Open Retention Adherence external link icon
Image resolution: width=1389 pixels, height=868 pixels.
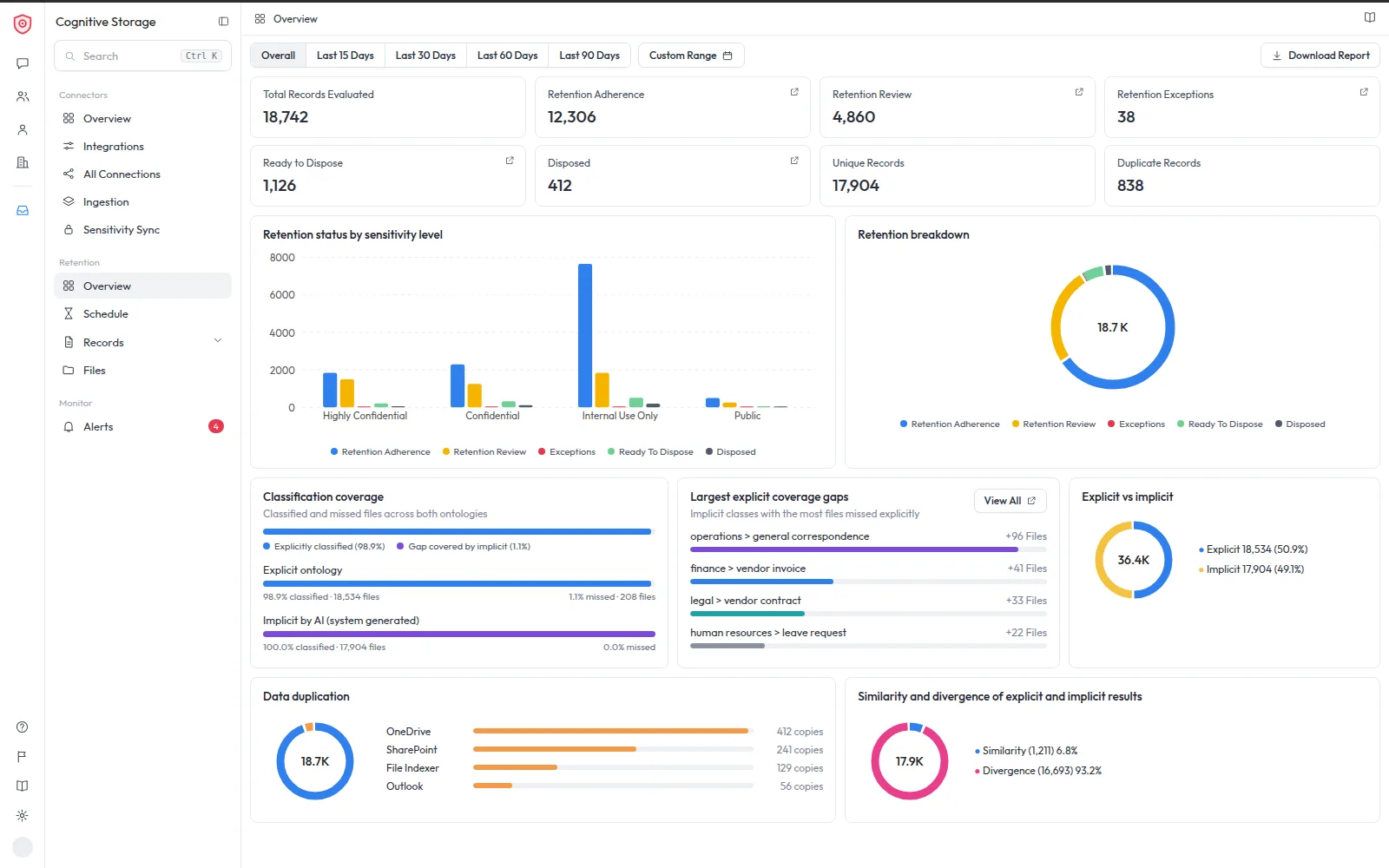pyautogui.click(x=794, y=92)
